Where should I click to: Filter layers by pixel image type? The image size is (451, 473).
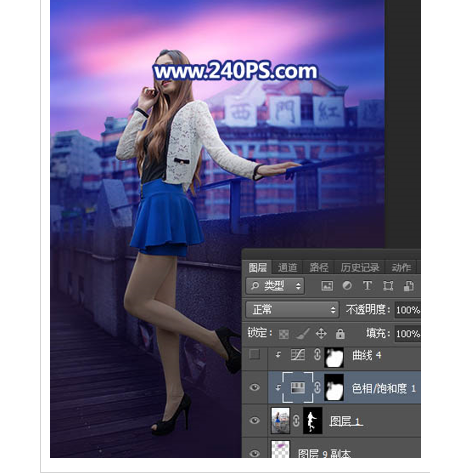point(327,286)
